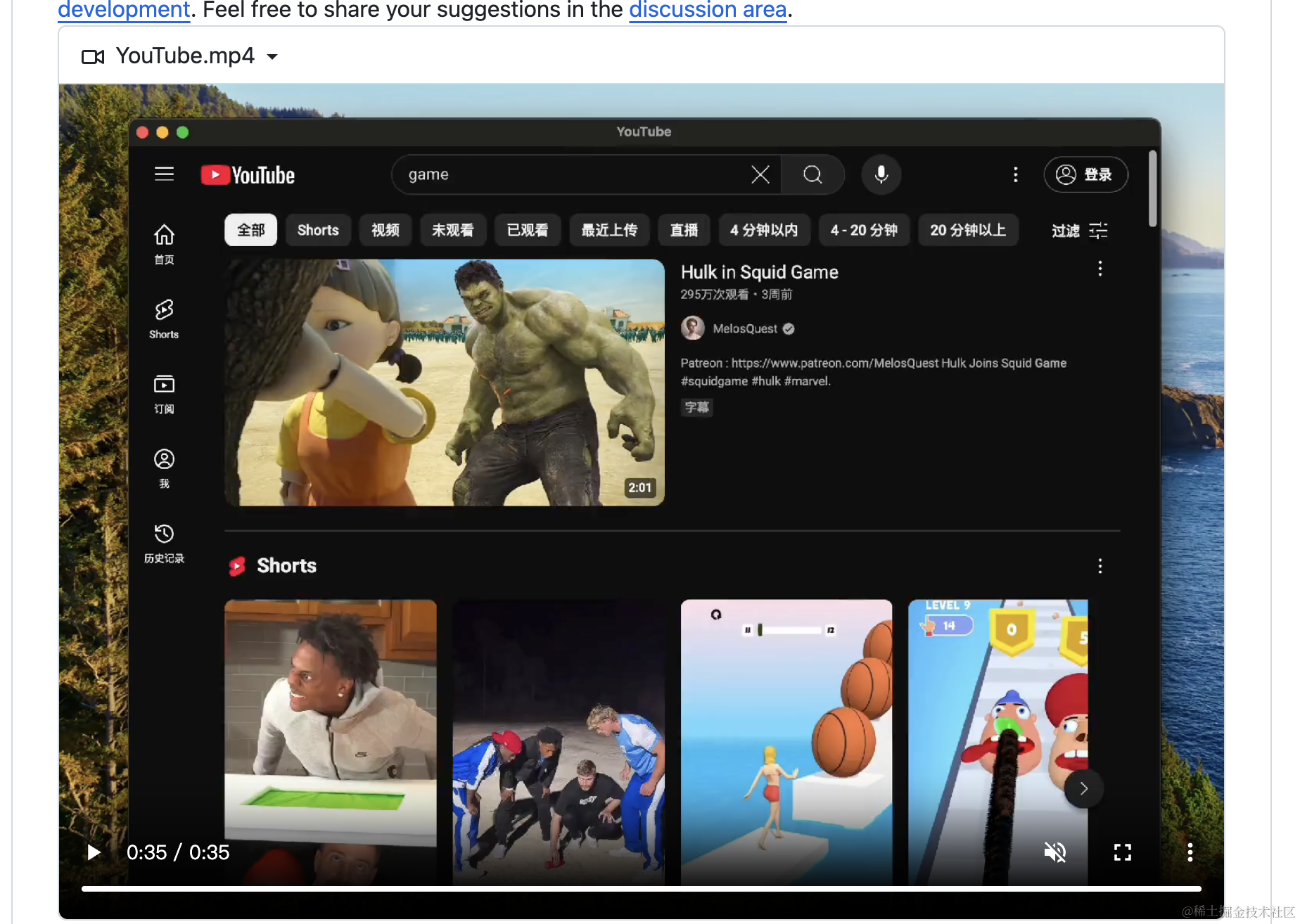Image resolution: width=1300 pixels, height=924 pixels.
Task: Open the discussion area link
Action: click(708, 10)
